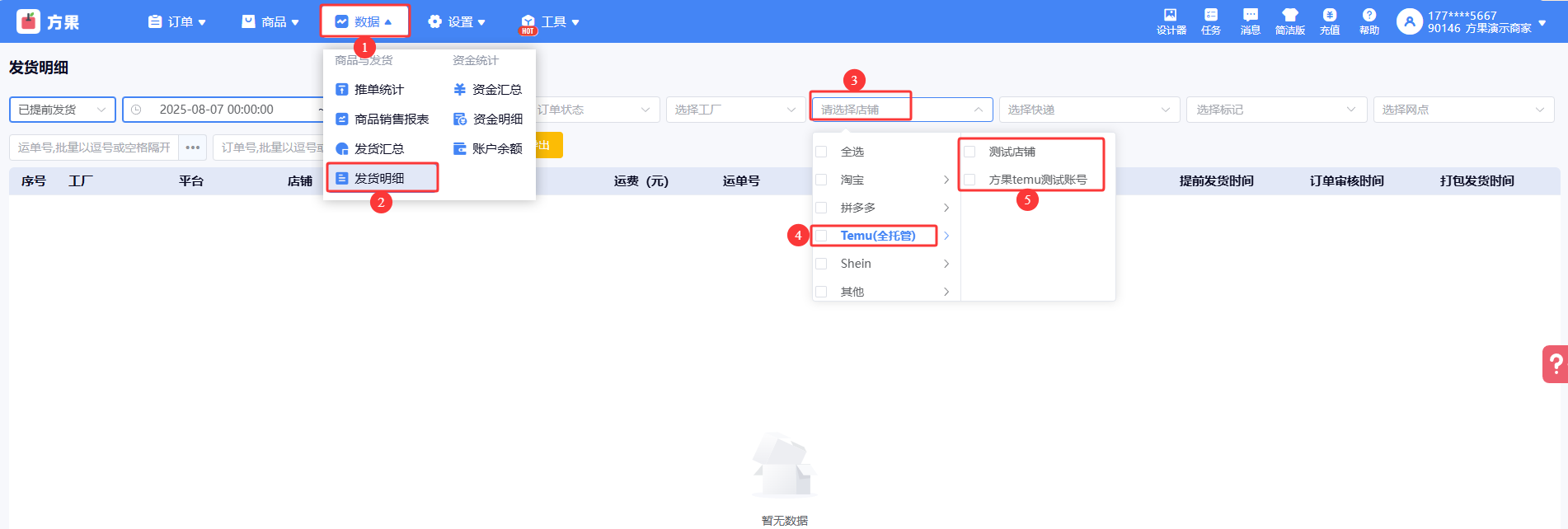The image size is (1568, 529).
Task: Open the 充值 recharge icon
Action: [x=1329, y=15]
